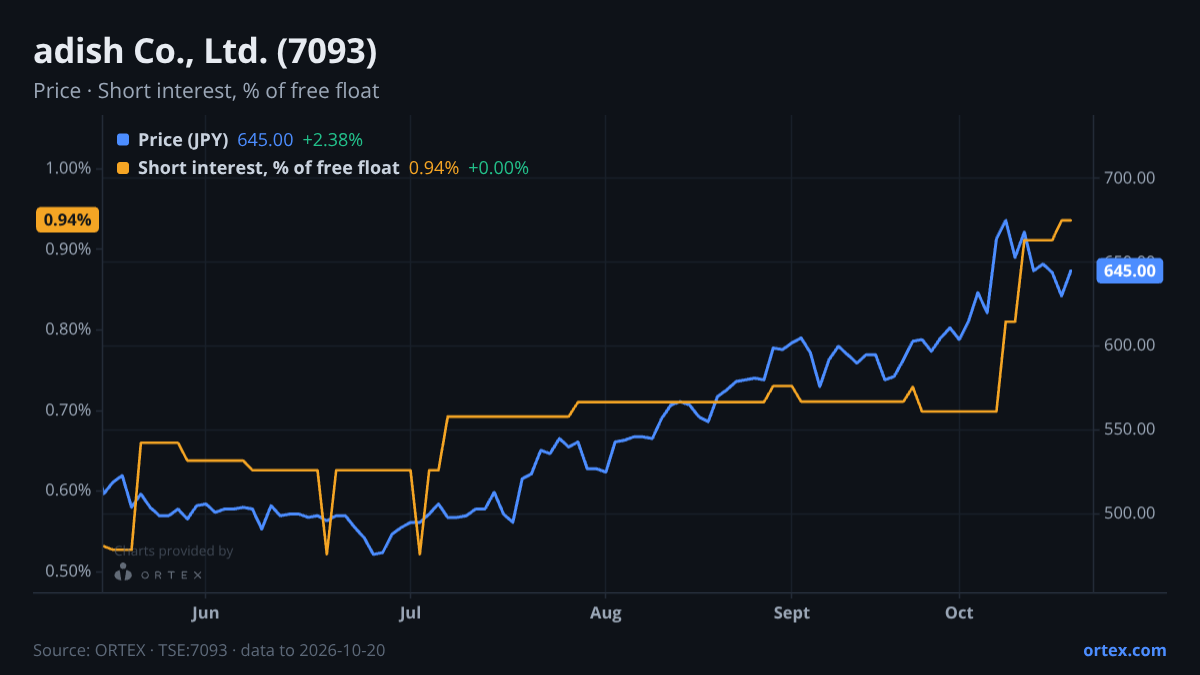Image resolution: width=1200 pixels, height=675 pixels.
Task: Click the 1.00% left axis label
Action: click(x=69, y=168)
